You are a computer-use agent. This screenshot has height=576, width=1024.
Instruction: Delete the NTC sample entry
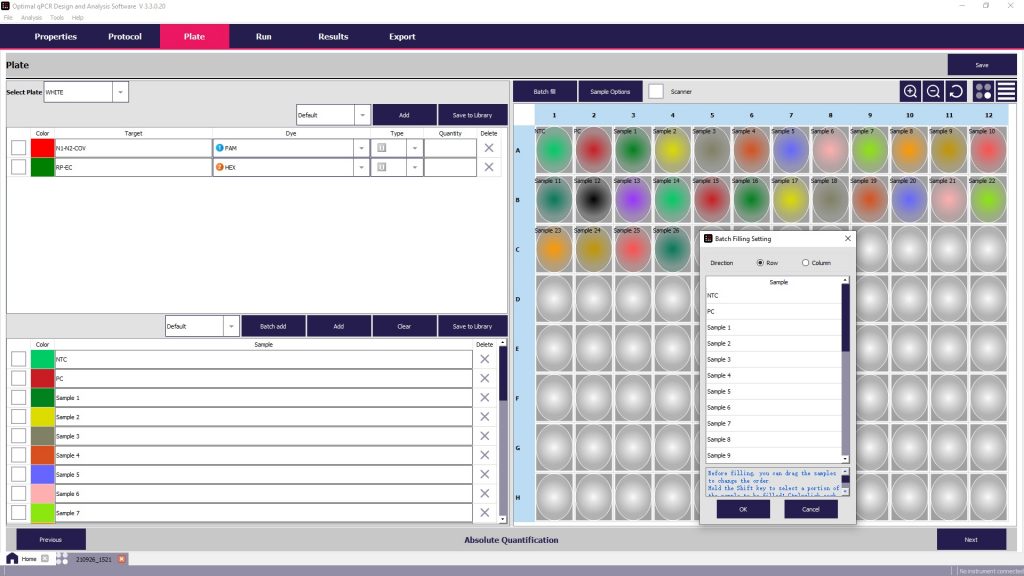coord(485,358)
